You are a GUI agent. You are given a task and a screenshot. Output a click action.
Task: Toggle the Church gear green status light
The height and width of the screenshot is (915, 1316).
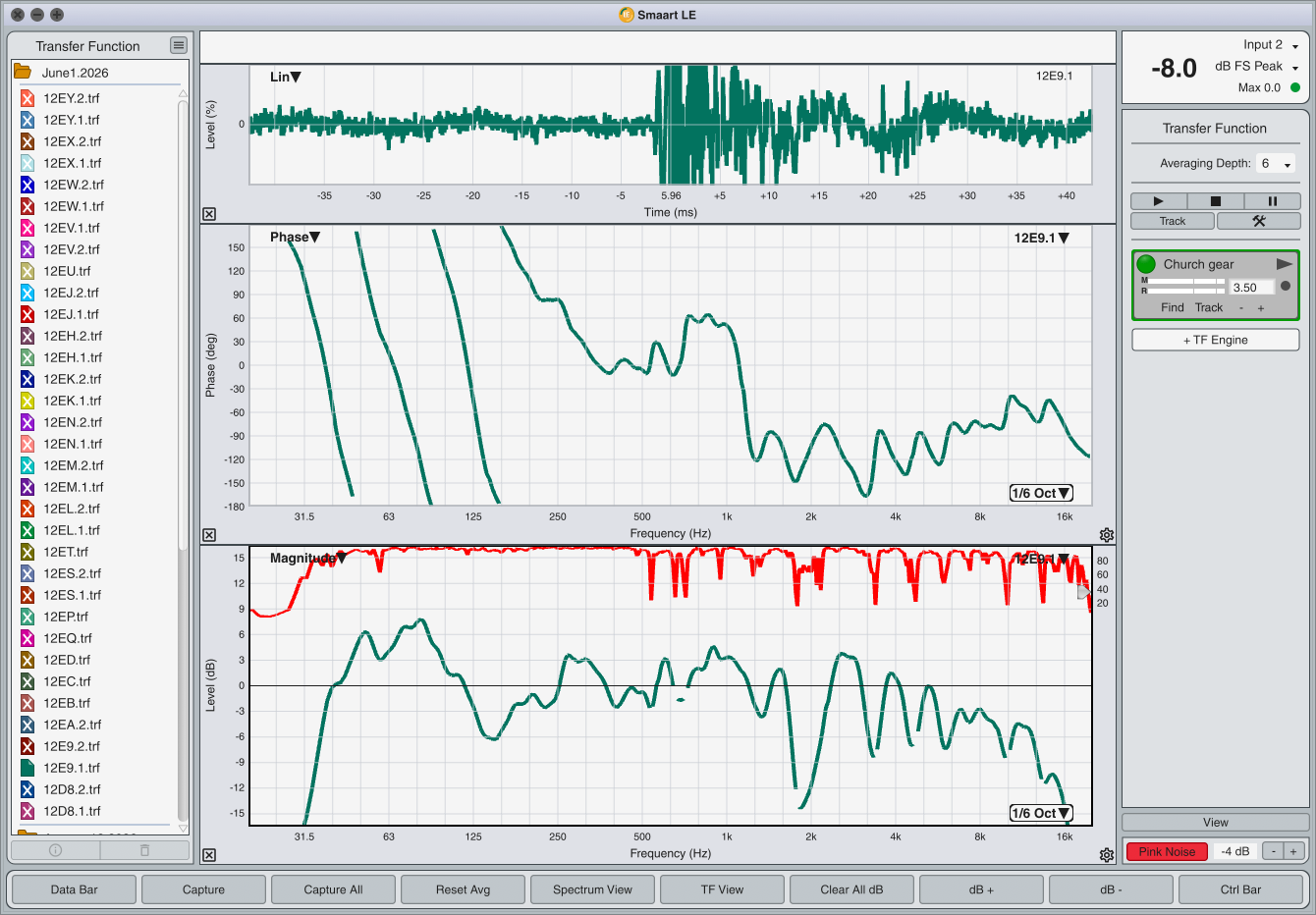click(1146, 264)
